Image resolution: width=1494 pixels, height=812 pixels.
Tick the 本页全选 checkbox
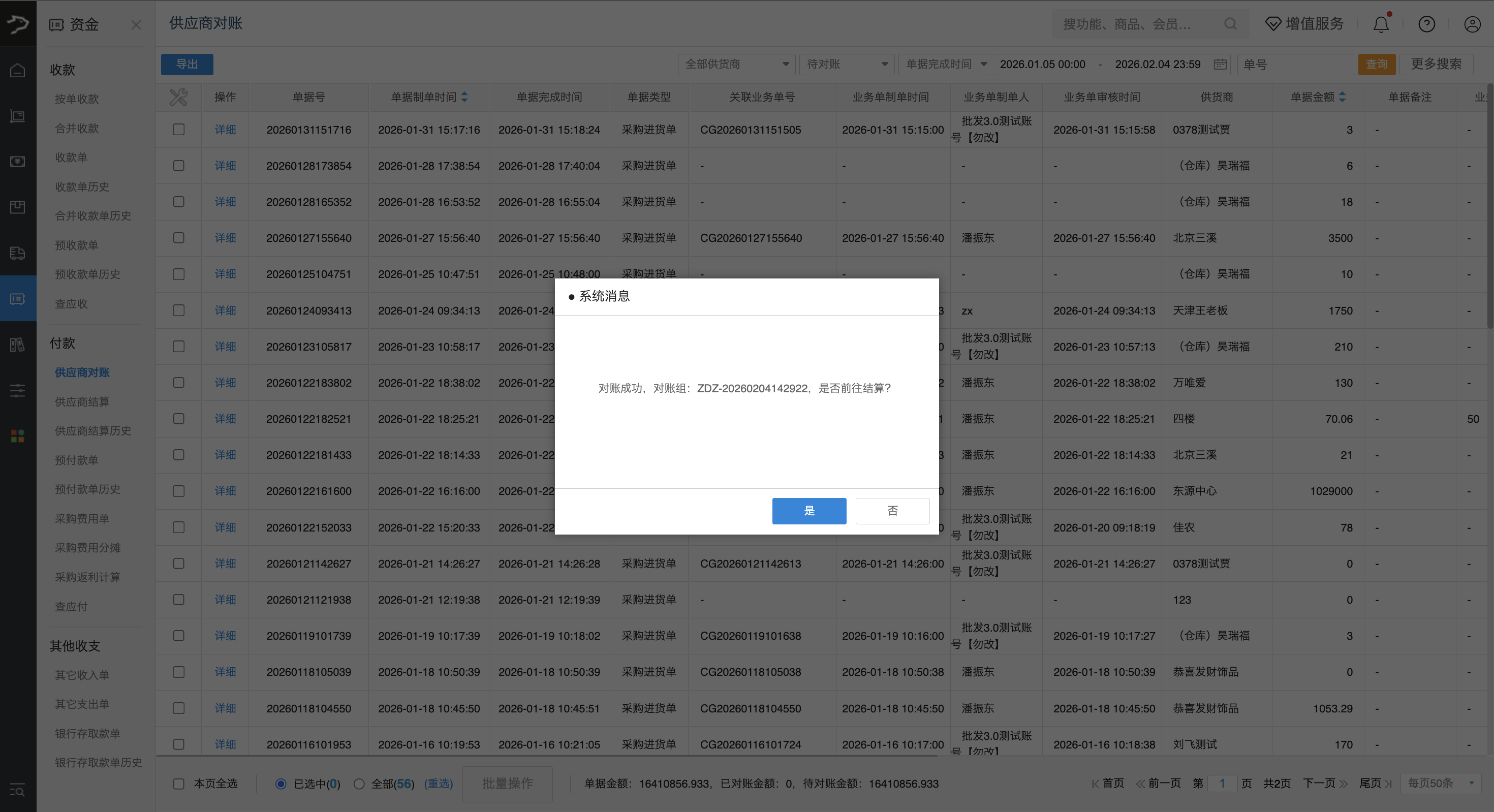pos(179,784)
